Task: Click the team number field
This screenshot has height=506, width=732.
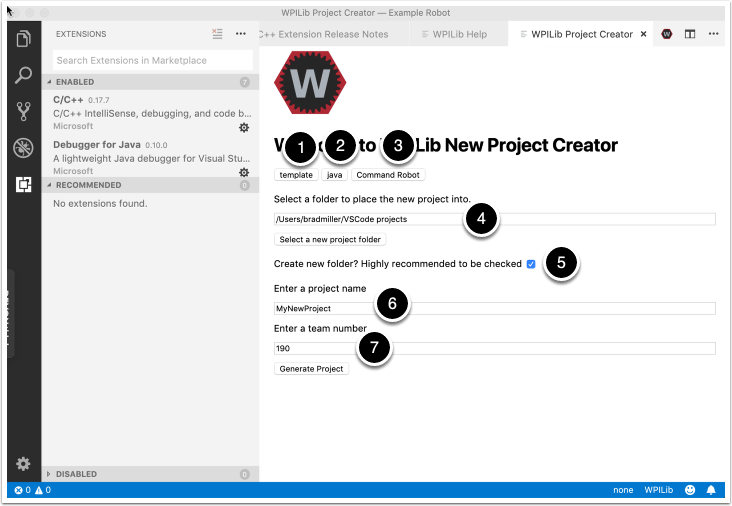Action: point(494,348)
